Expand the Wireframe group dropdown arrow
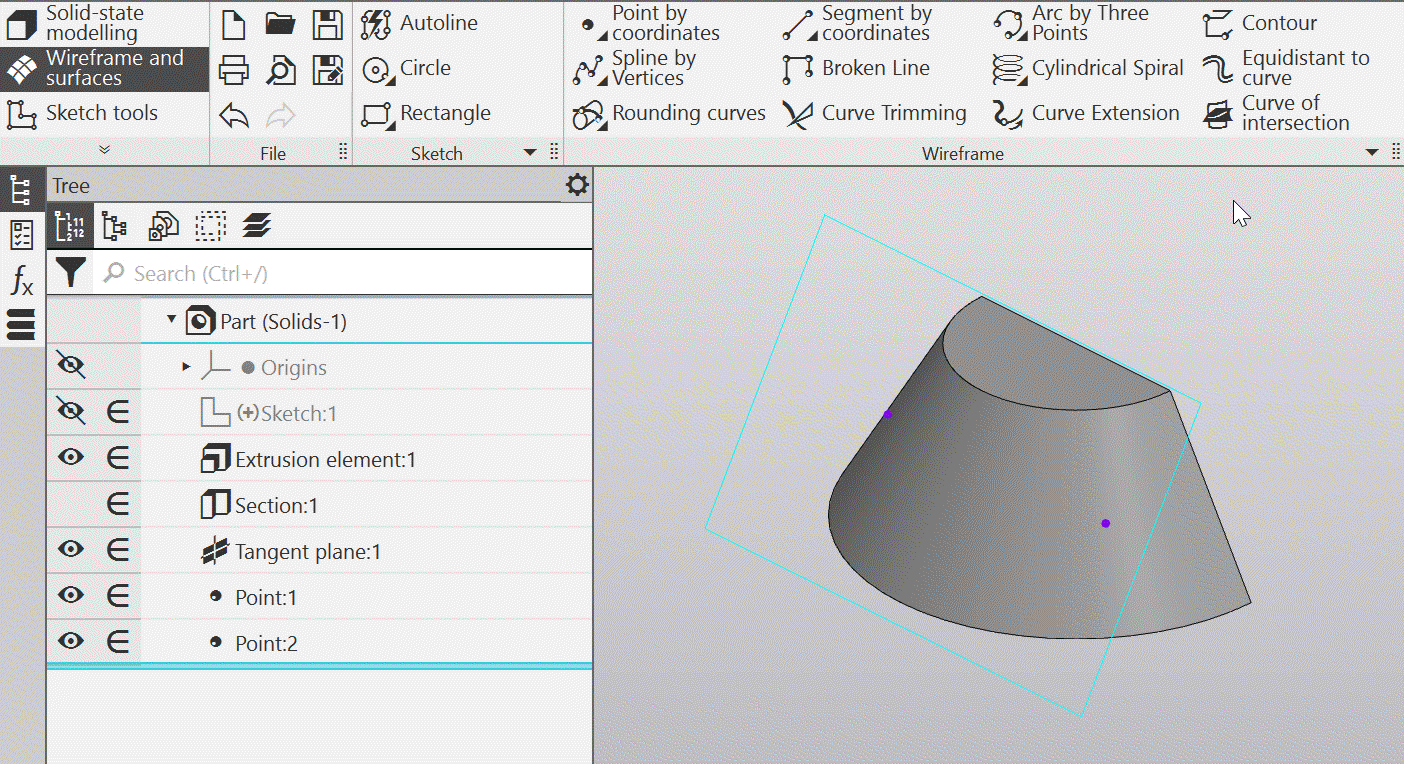 [1372, 153]
